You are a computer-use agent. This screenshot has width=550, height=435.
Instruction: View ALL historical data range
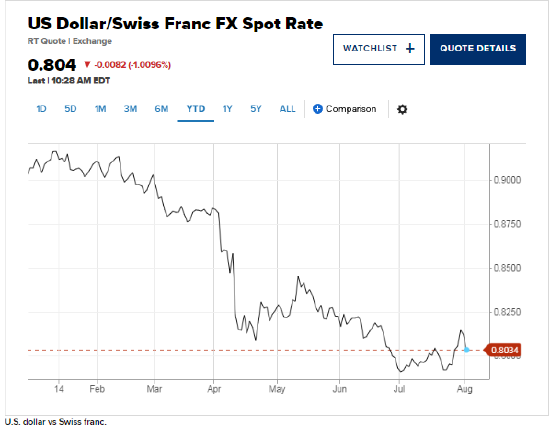point(287,109)
